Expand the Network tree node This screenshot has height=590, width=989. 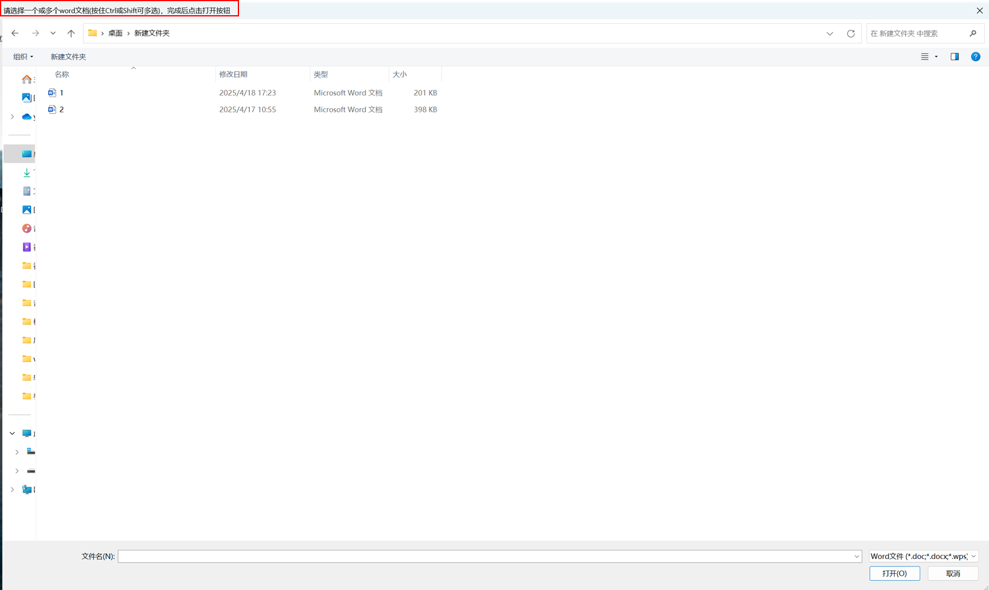click(12, 490)
